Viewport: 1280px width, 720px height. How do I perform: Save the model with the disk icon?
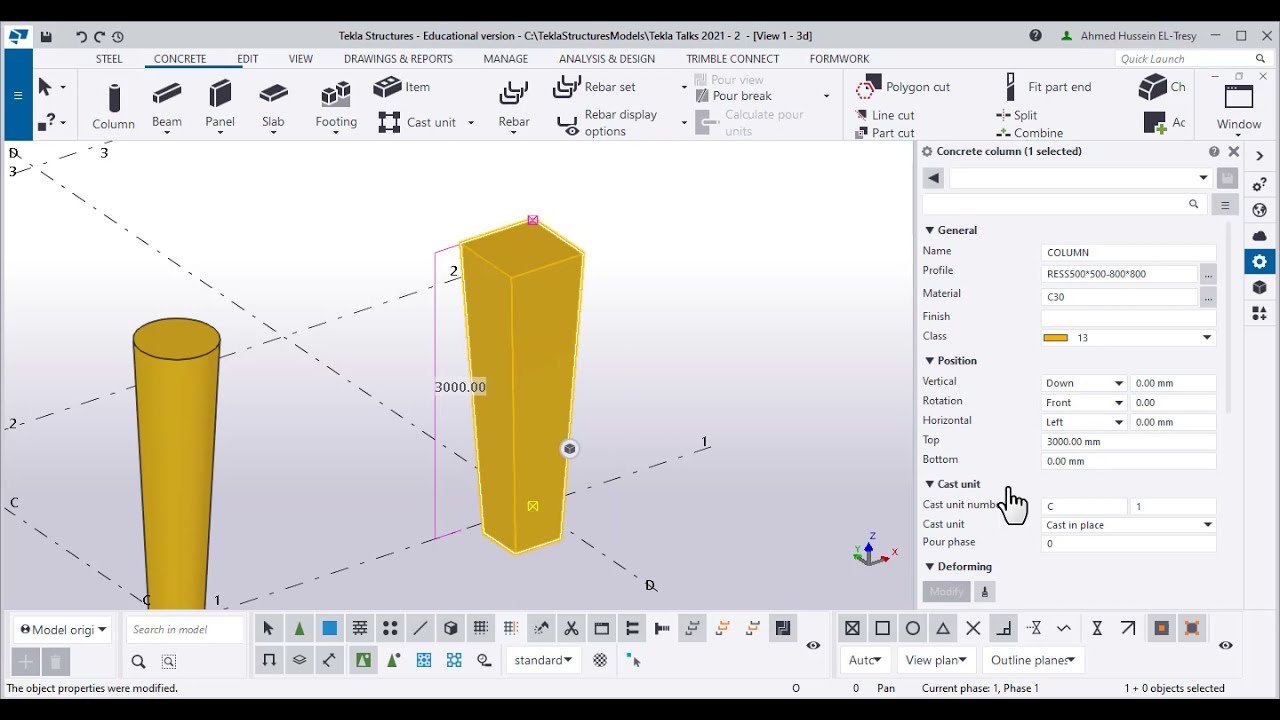pyautogui.click(x=46, y=36)
